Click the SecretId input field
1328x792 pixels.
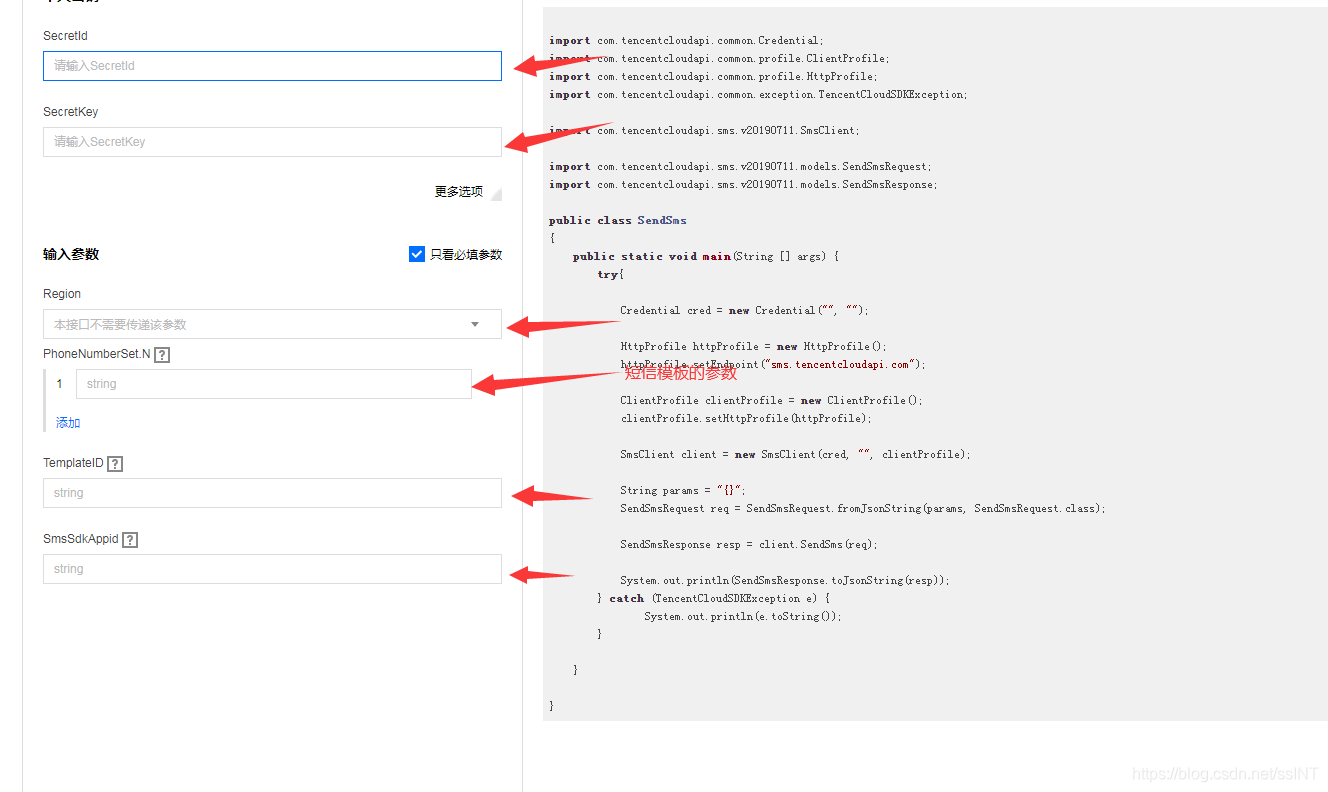pos(272,66)
